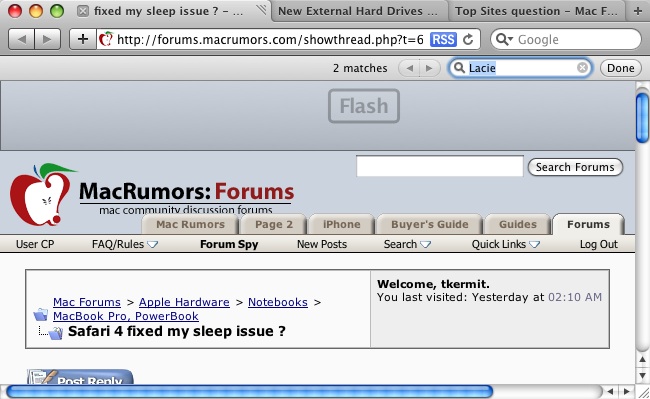Click the find bar magnifier icon
Viewport: 650px width, 399px height.
point(459,68)
